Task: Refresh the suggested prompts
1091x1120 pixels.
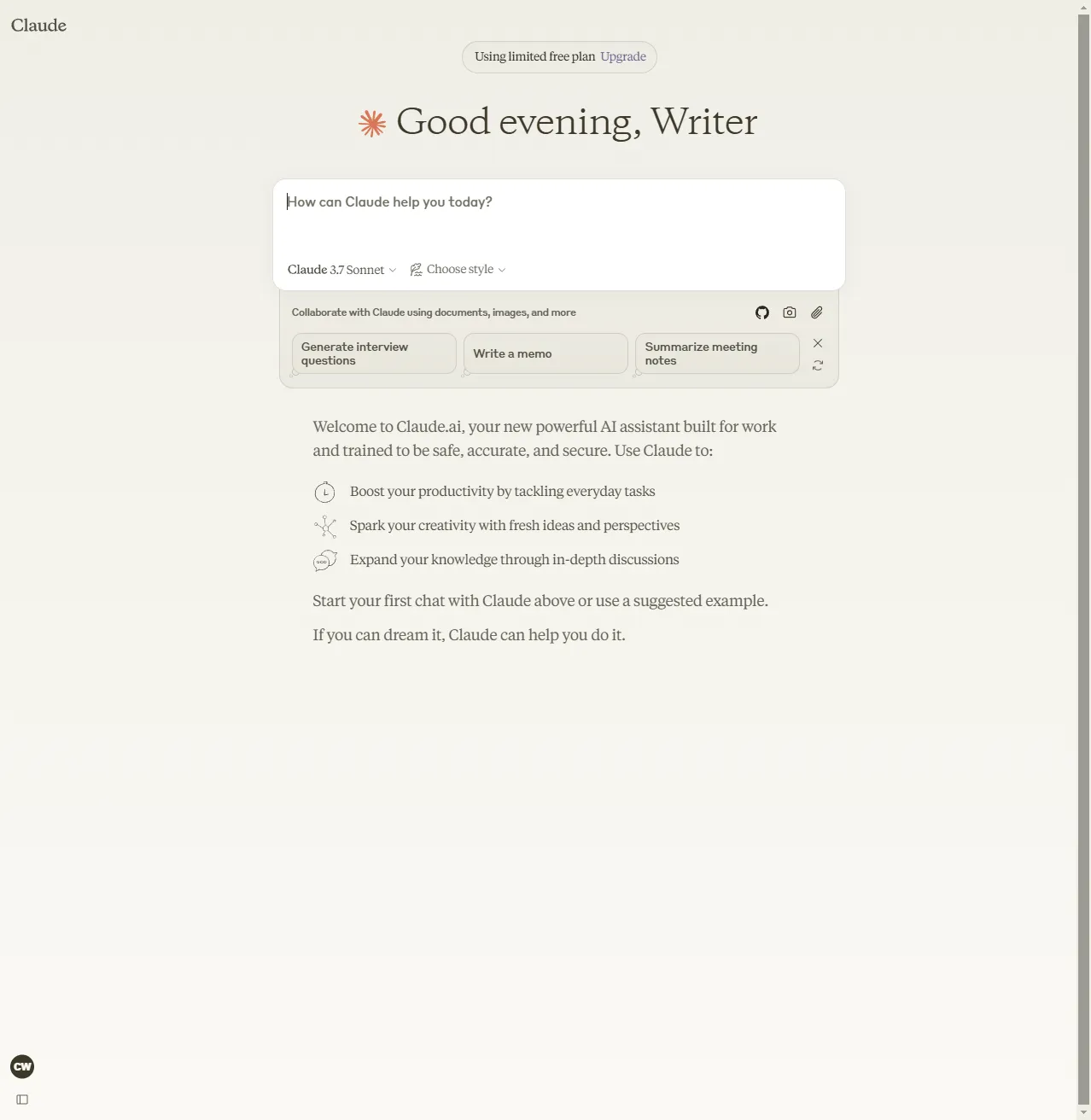Action: click(818, 365)
